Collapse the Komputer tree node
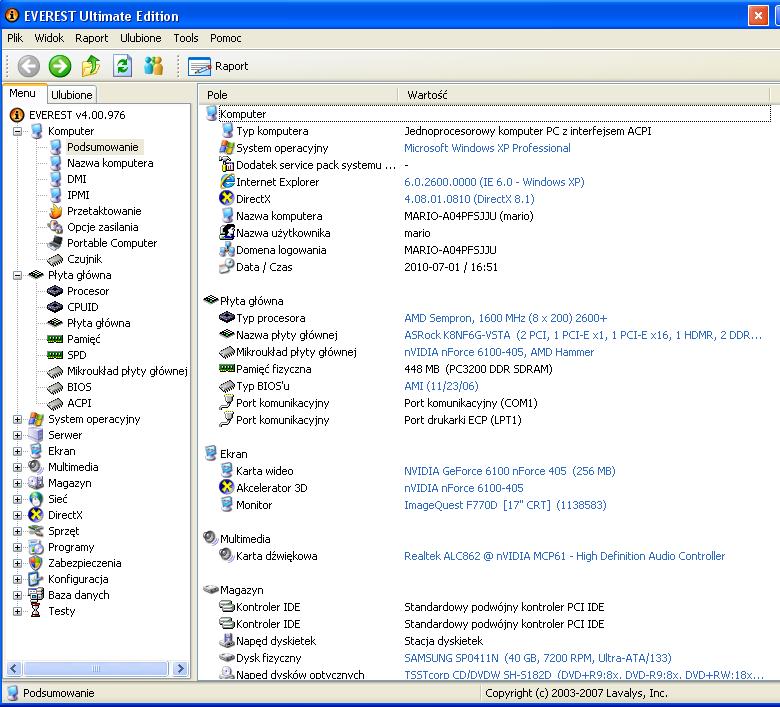Image resolution: width=780 pixels, height=707 pixels. (x=17, y=131)
